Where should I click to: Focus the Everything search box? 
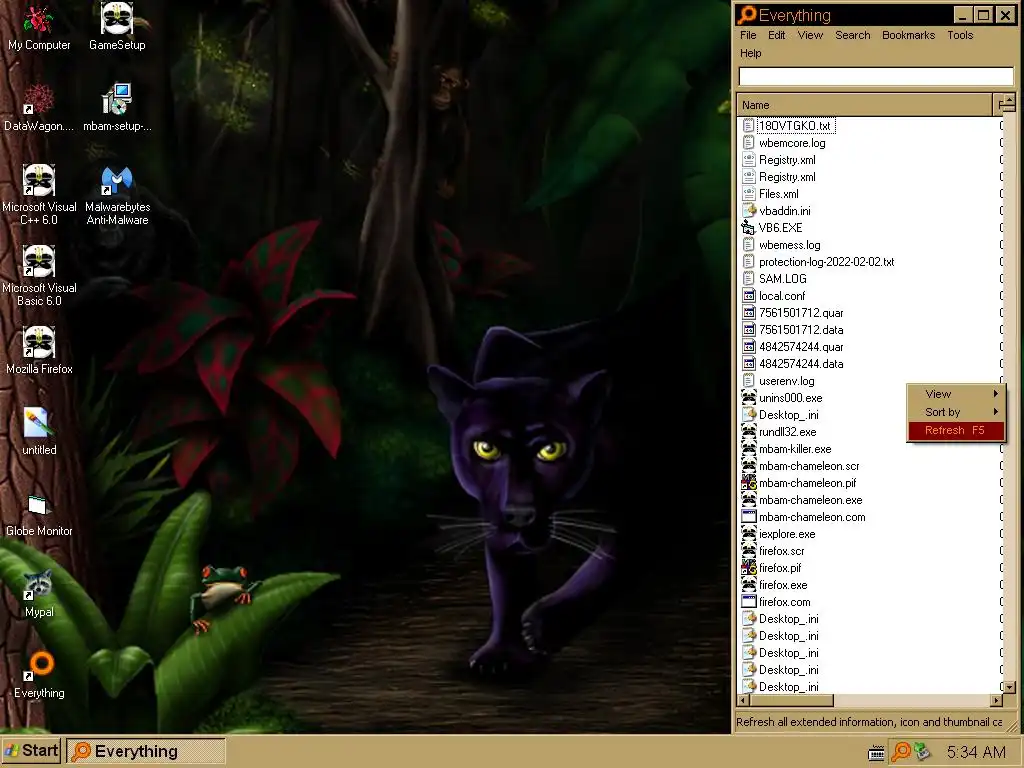coord(876,76)
